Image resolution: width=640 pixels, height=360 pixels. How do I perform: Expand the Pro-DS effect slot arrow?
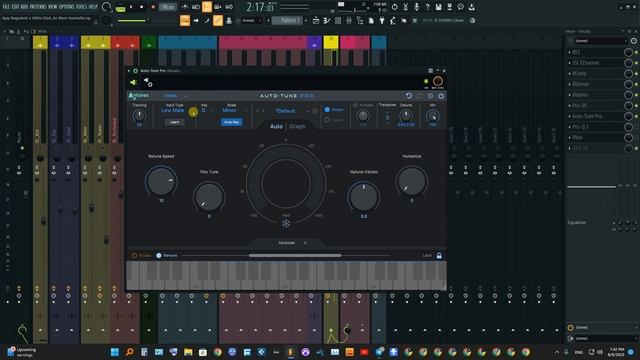click(x=569, y=106)
